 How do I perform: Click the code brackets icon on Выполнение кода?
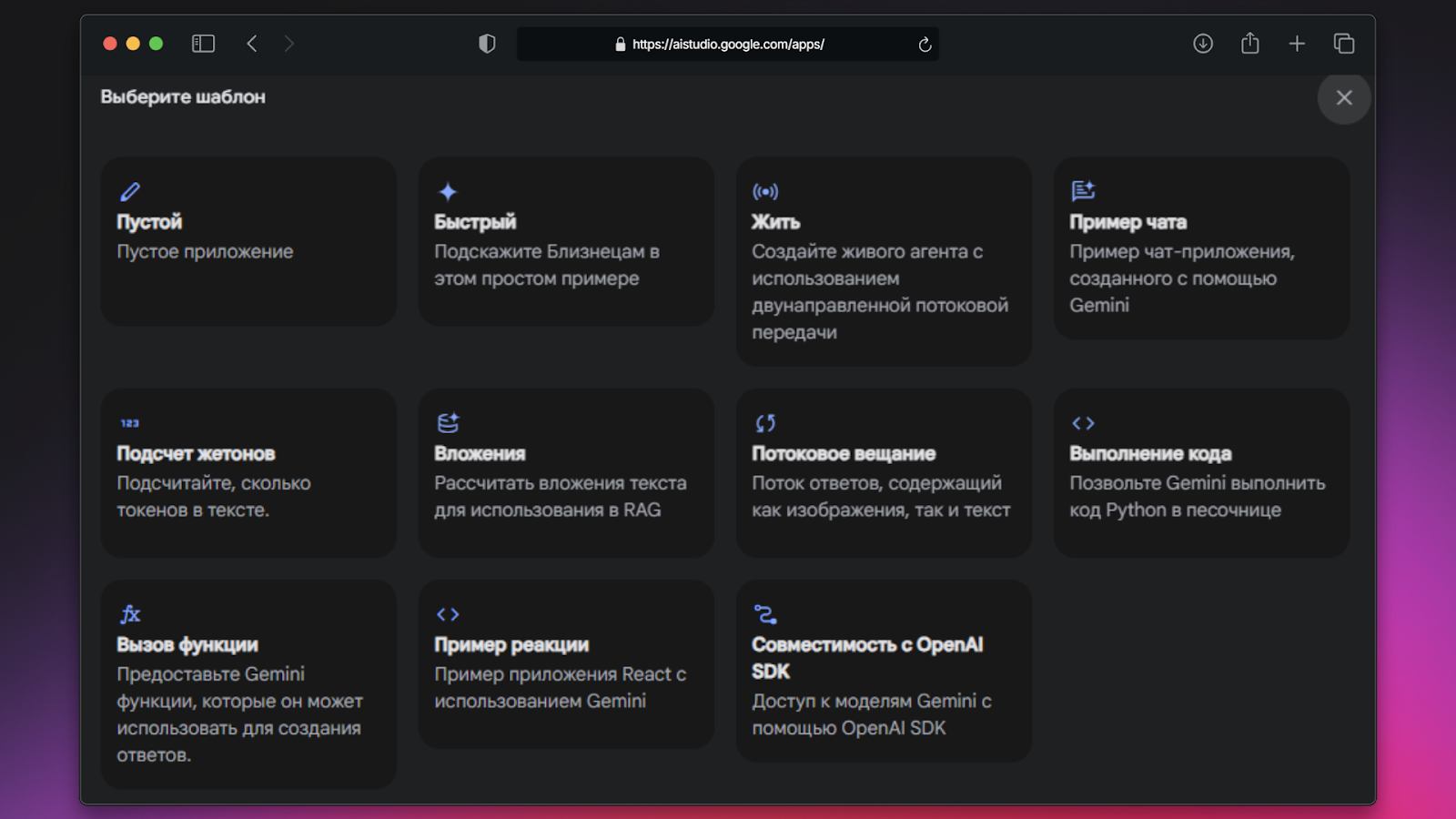1083,423
